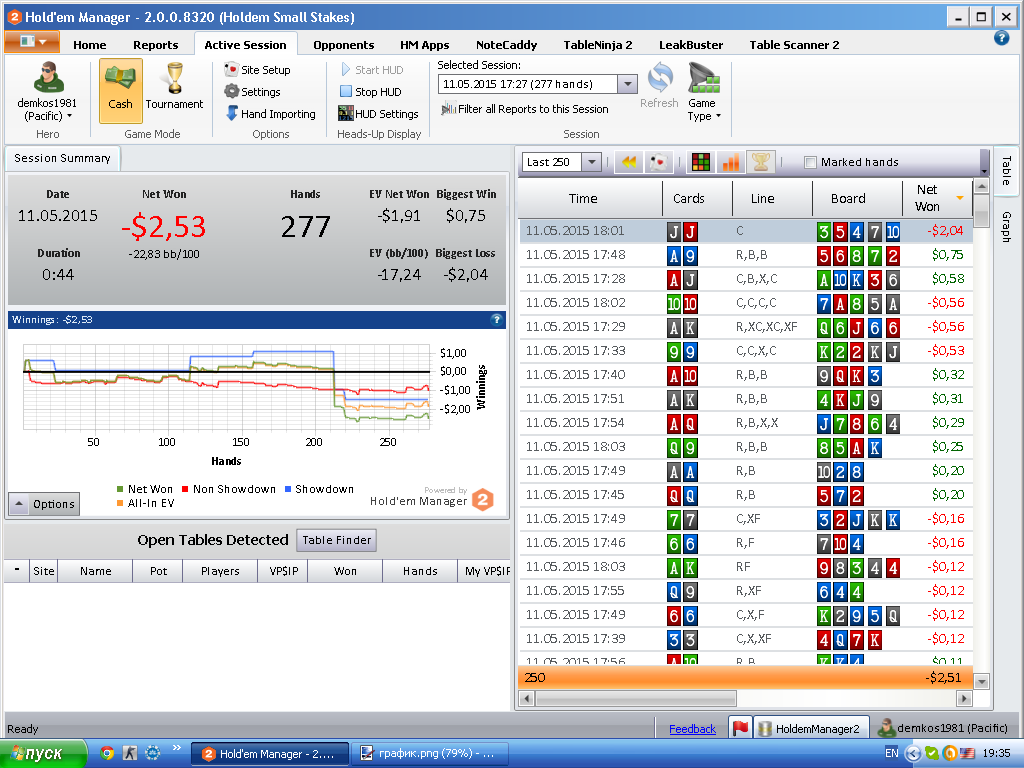Viewport: 1024px width, 768px height.
Task: Open Settings in the Options group
Action: pos(252,92)
